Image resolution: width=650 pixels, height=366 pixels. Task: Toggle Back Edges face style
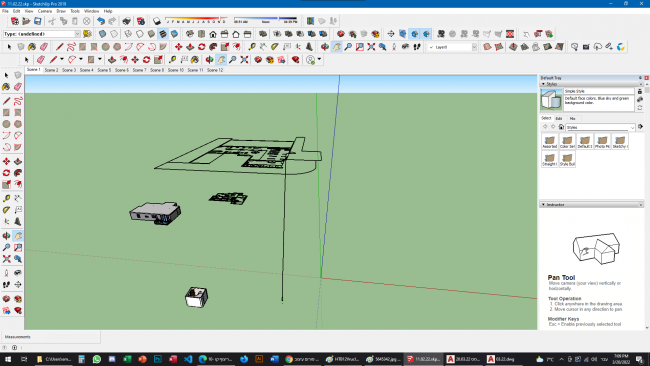pyautogui.click(x=114, y=34)
